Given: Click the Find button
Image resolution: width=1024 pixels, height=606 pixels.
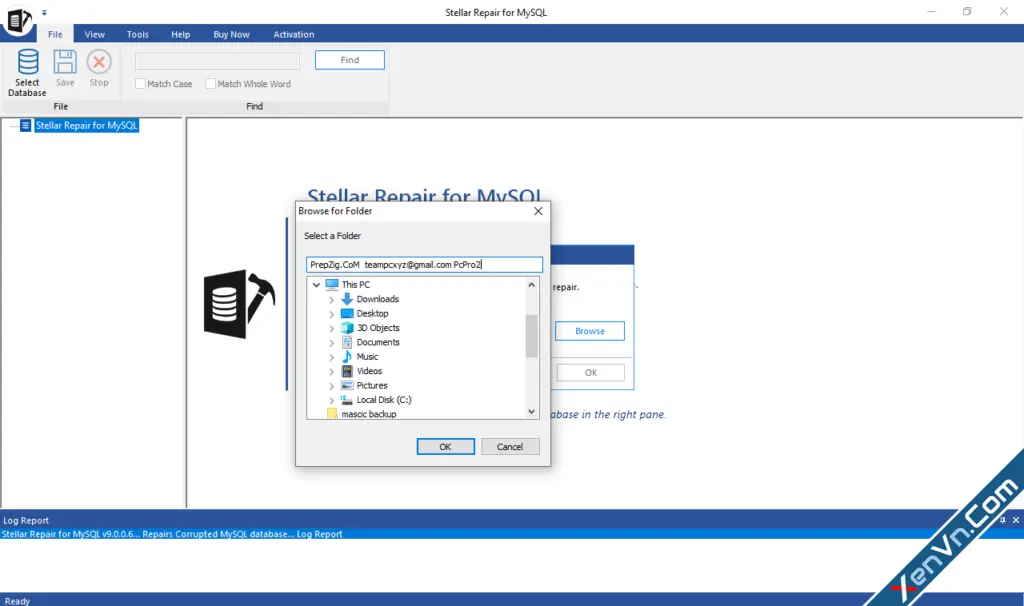Looking at the screenshot, I should [349, 59].
